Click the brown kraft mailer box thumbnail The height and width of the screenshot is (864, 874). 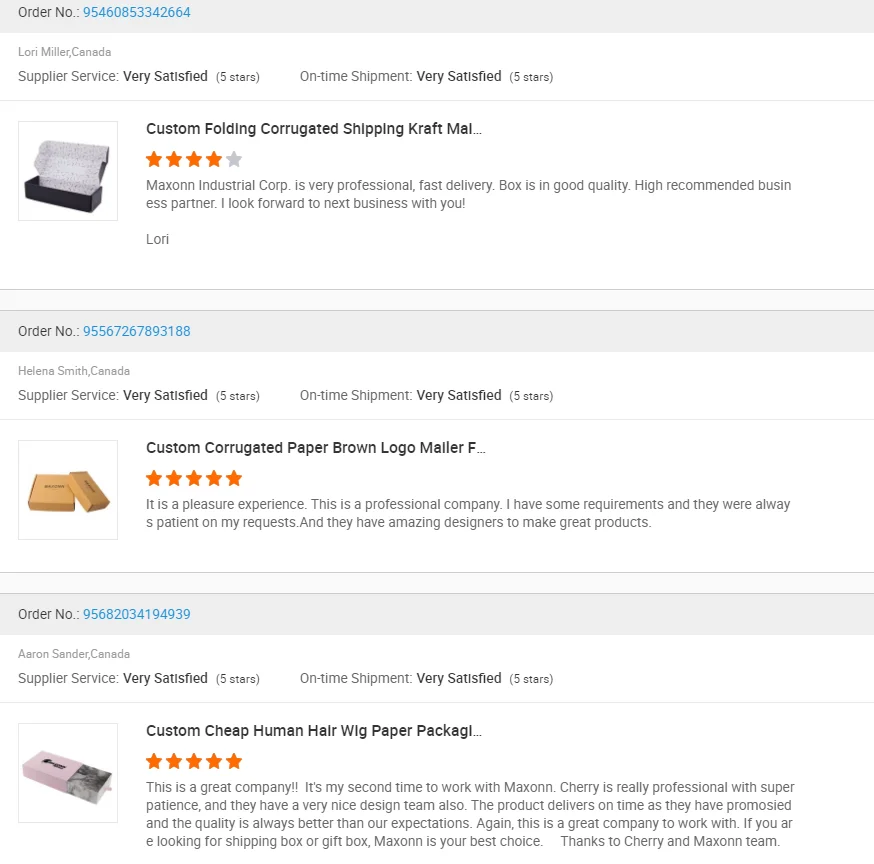(68, 490)
